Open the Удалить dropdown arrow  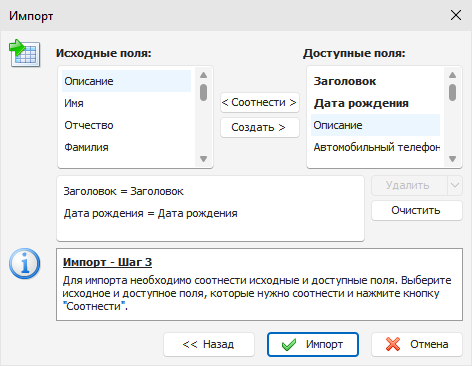tap(455, 185)
